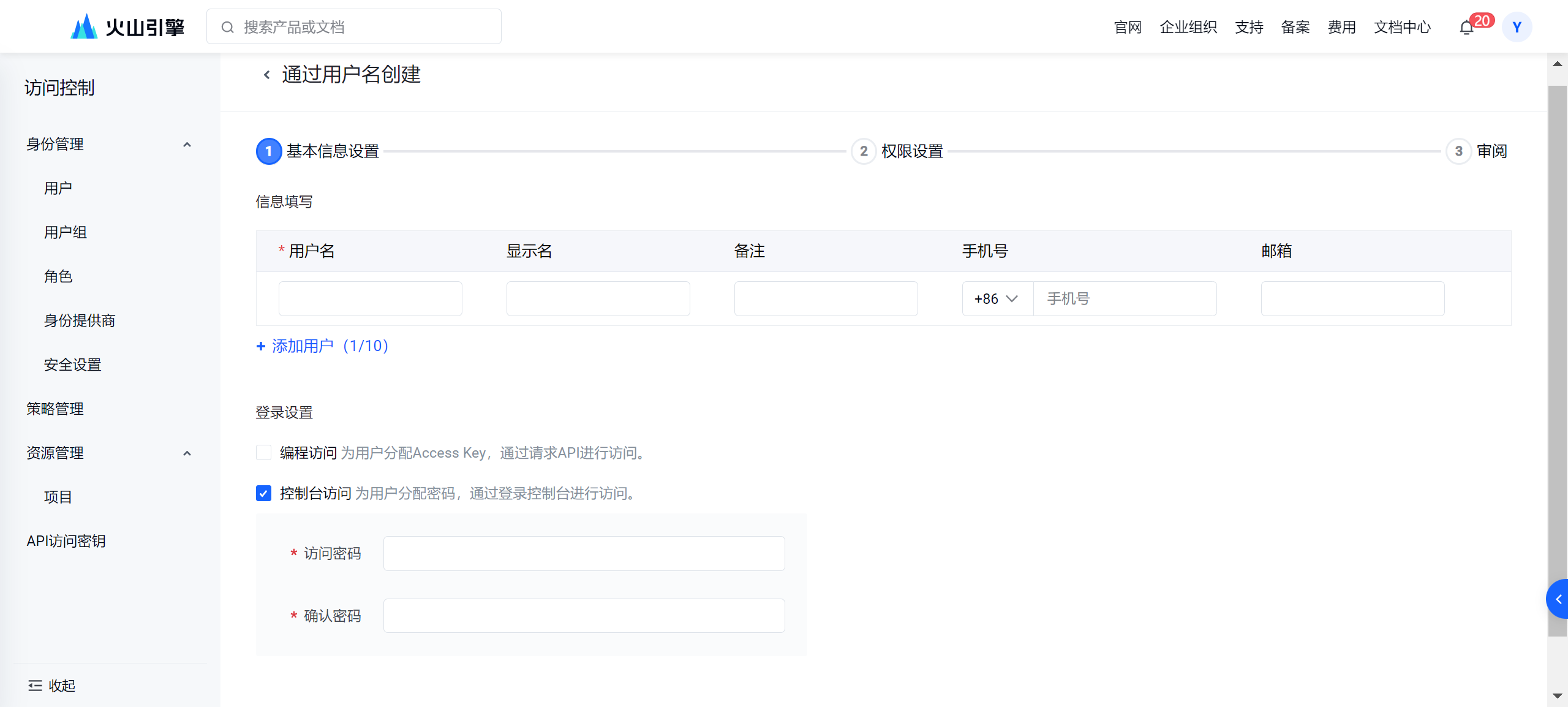Viewport: 1568px width, 707px height.
Task: Click 费用 in the top navigation
Action: (1341, 27)
